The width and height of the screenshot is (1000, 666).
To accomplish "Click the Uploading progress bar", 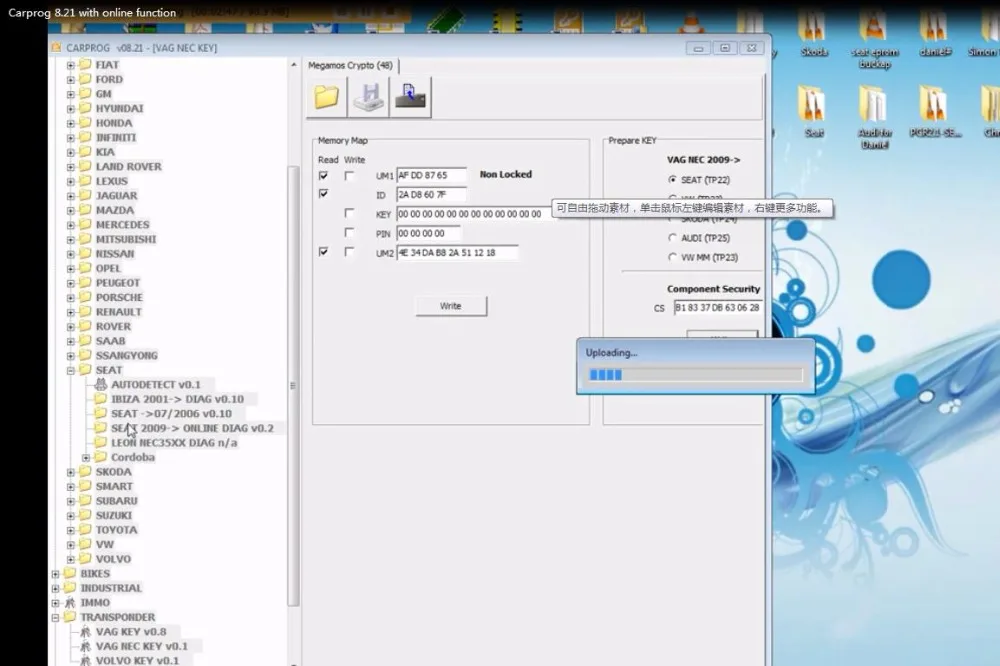I will [x=695, y=374].
